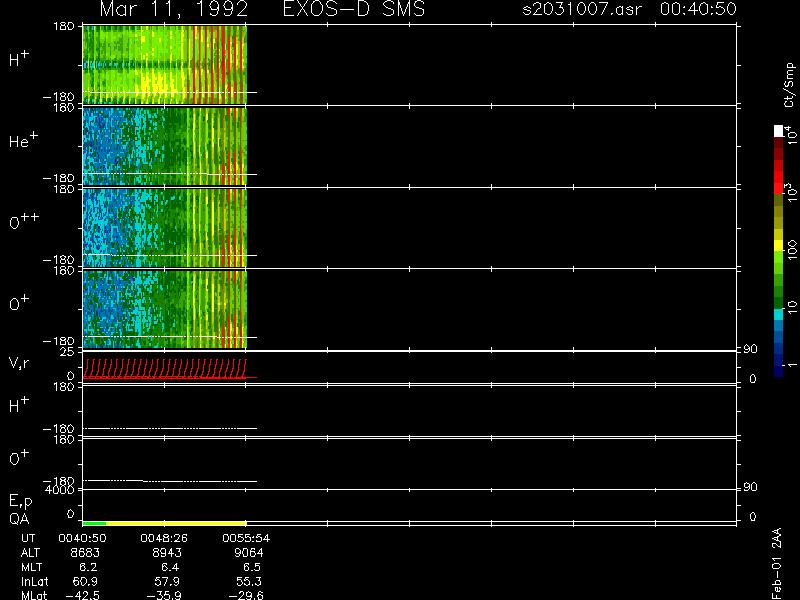Click inside the He+ color spectrogram

point(164,146)
